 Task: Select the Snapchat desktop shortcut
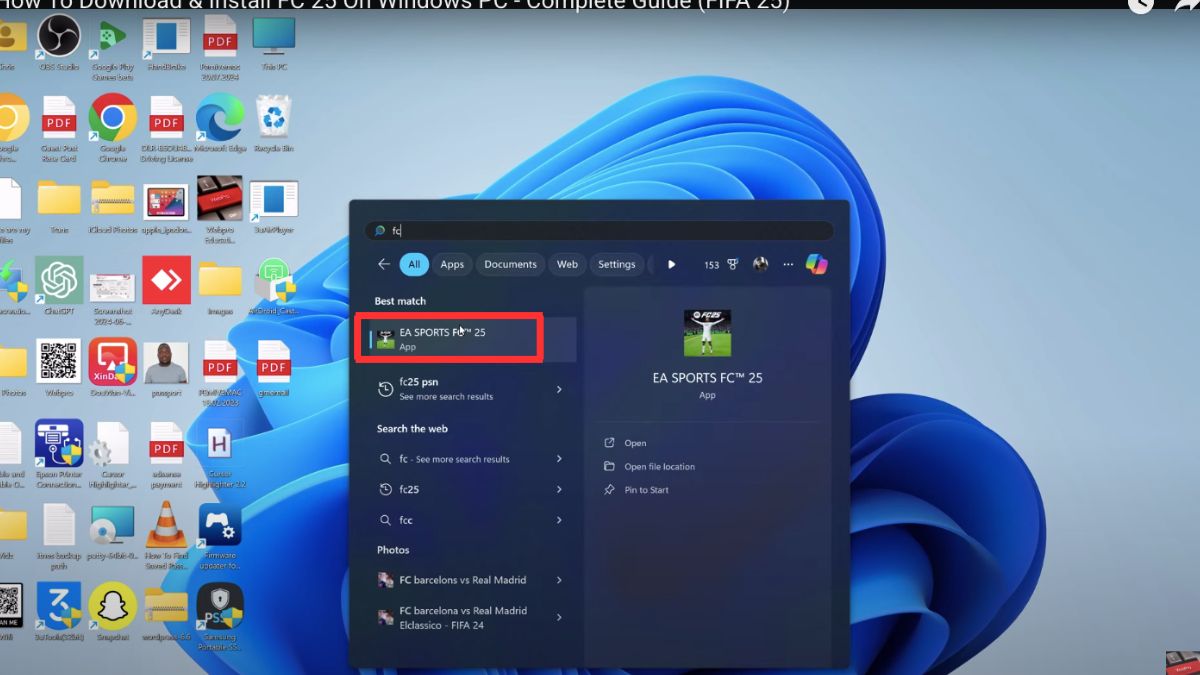112,611
